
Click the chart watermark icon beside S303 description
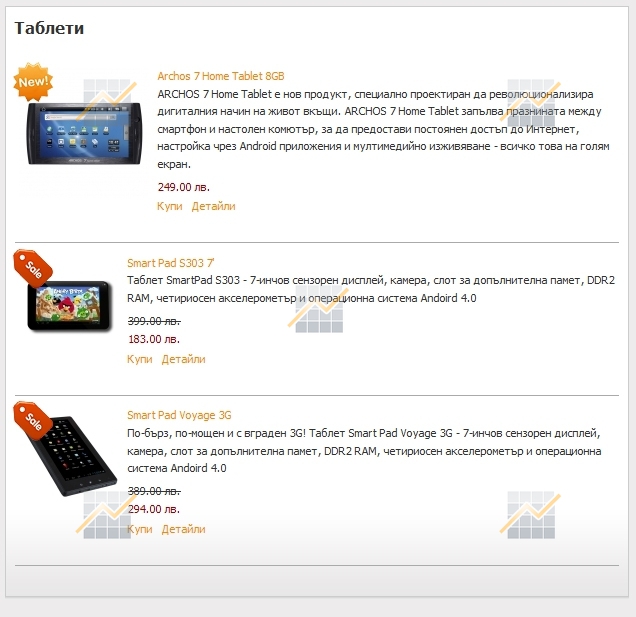coord(319,309)
